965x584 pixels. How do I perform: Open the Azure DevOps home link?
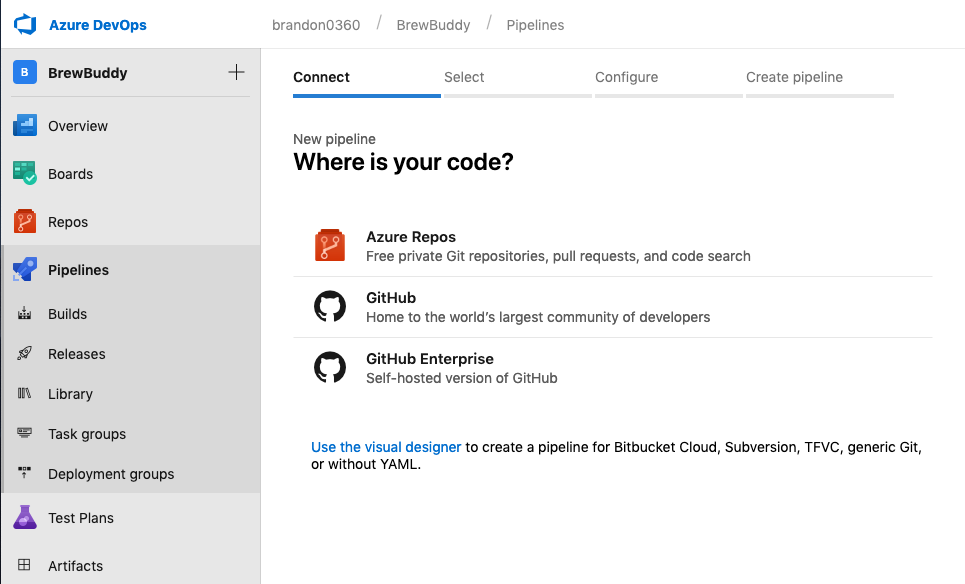pos(98,25)
